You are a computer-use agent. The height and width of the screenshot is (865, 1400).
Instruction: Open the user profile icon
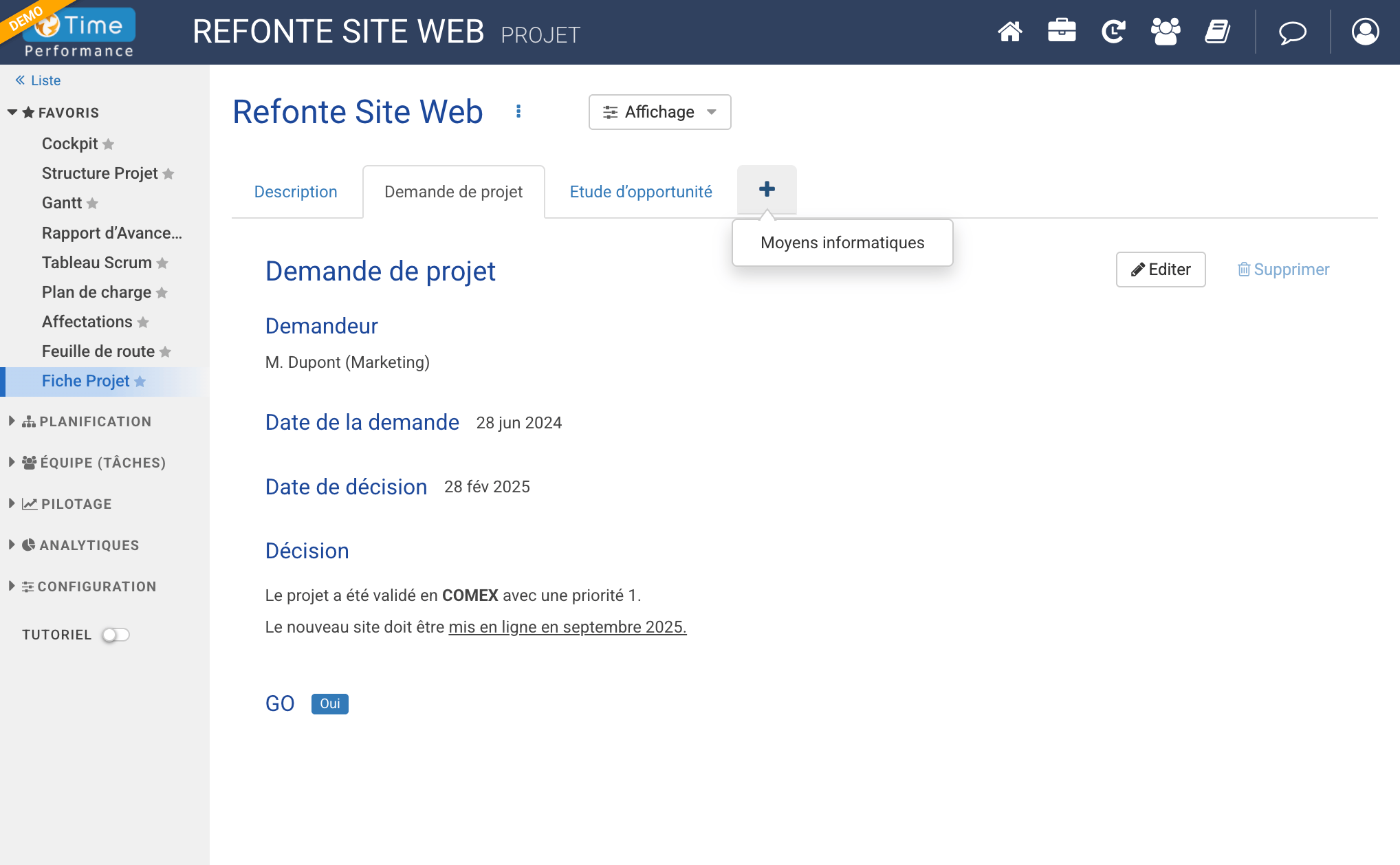click(1365, 32)
